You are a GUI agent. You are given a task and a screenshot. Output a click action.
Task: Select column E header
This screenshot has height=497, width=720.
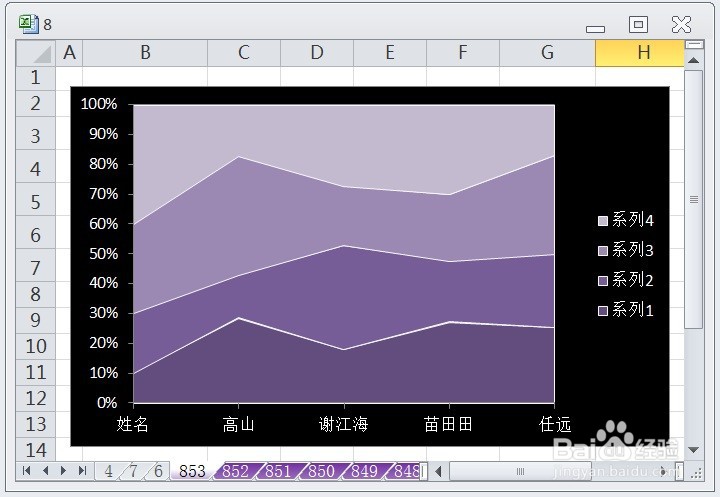390,53
